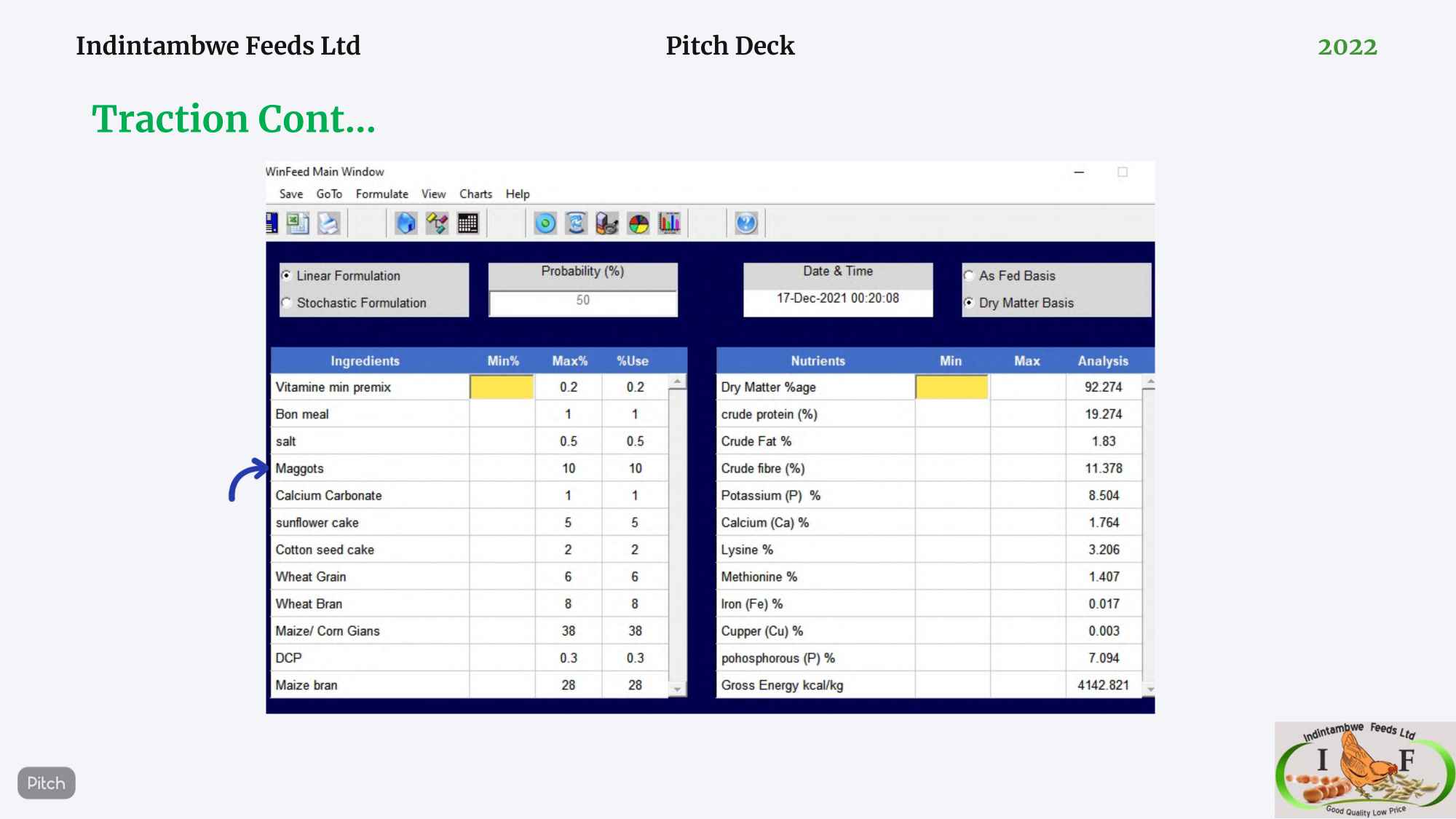Click the Ingredients column header

click(365, 361)
